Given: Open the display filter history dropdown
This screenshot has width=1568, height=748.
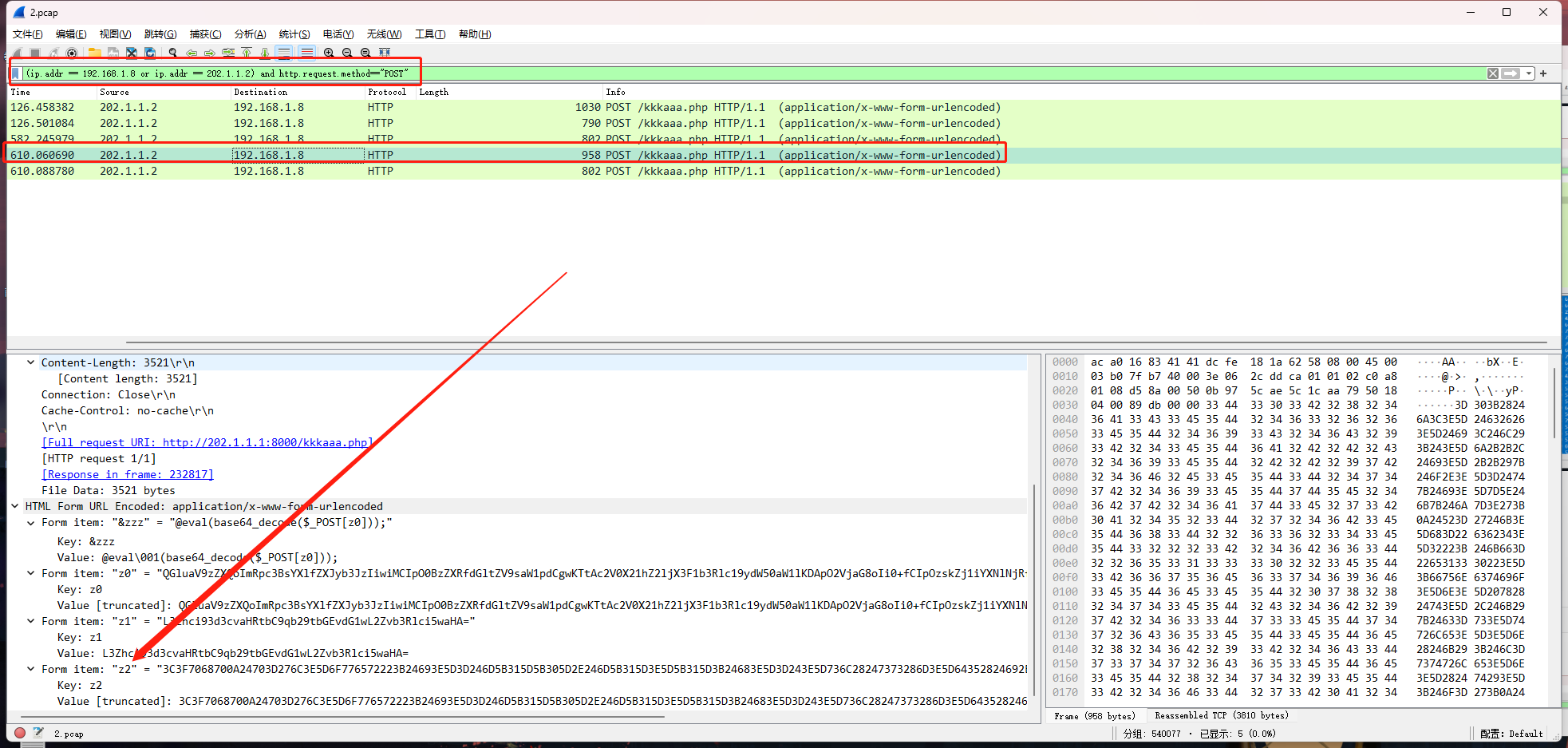Looking at the screenshot, I should click(x=1528, y=73).
